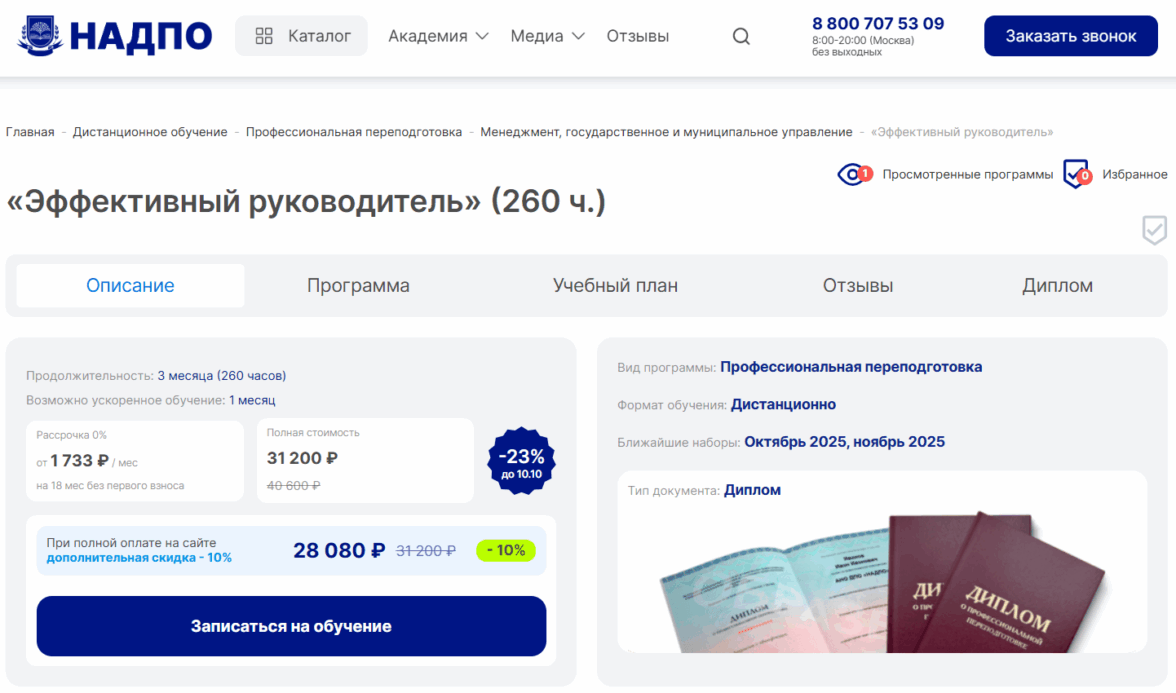Switch to the Учебный план tab
Image resolution: width=1176 pixels, height=693 pixels.
[615, 286]
